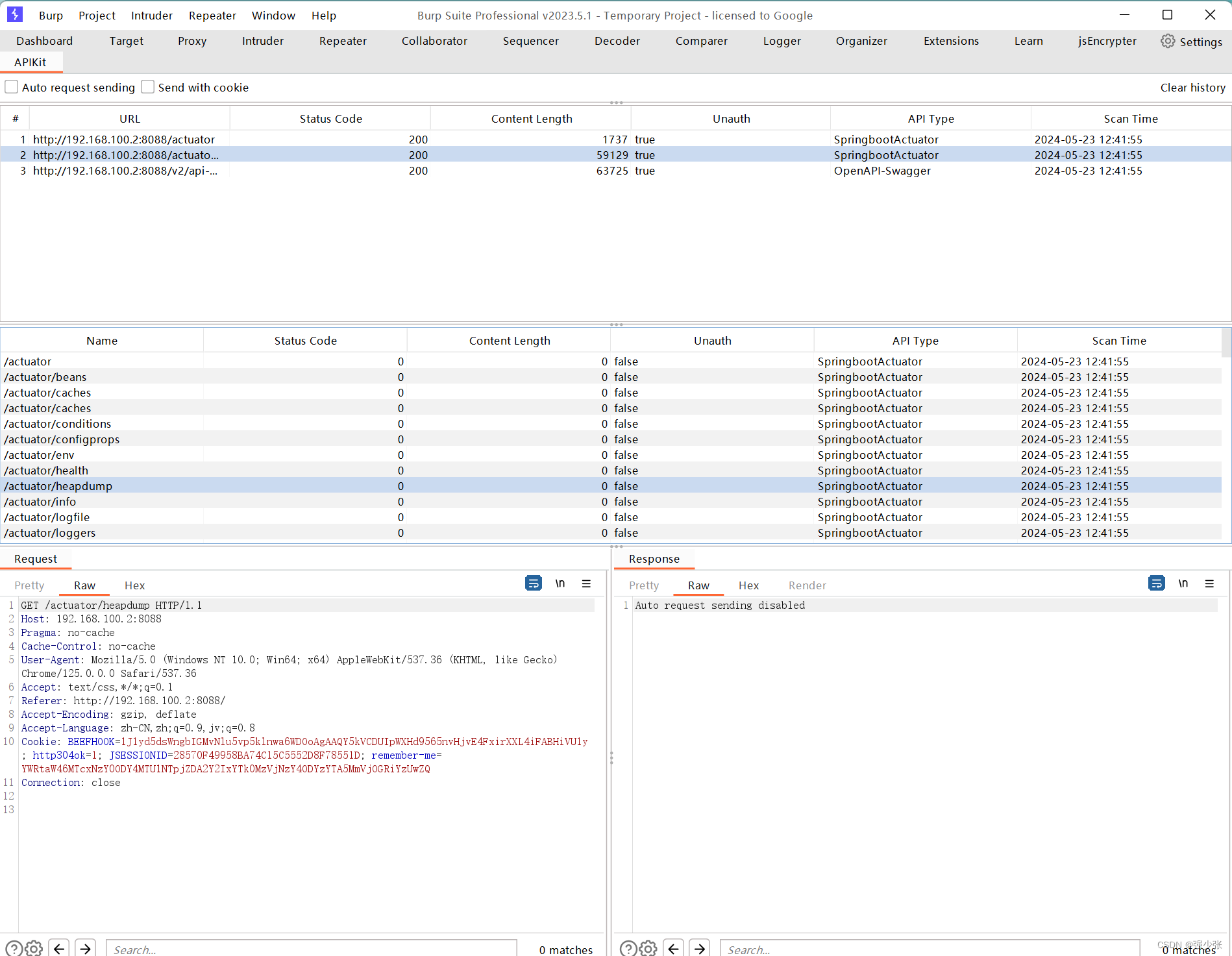Open the Project menu
1232x956 pixels.
pos(97,16)
